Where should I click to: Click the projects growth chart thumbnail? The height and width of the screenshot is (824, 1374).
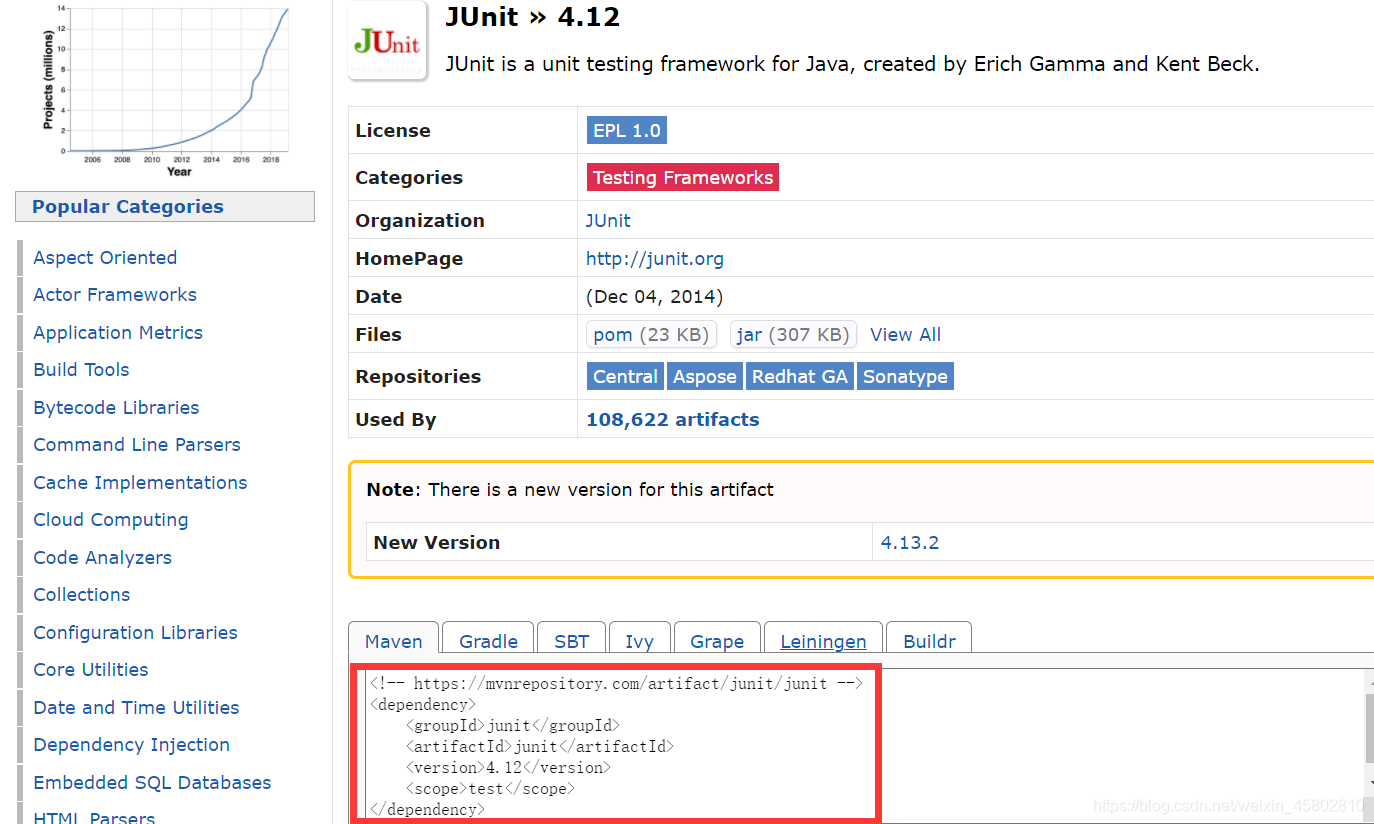pyautogui.click(x=165, y=90)
